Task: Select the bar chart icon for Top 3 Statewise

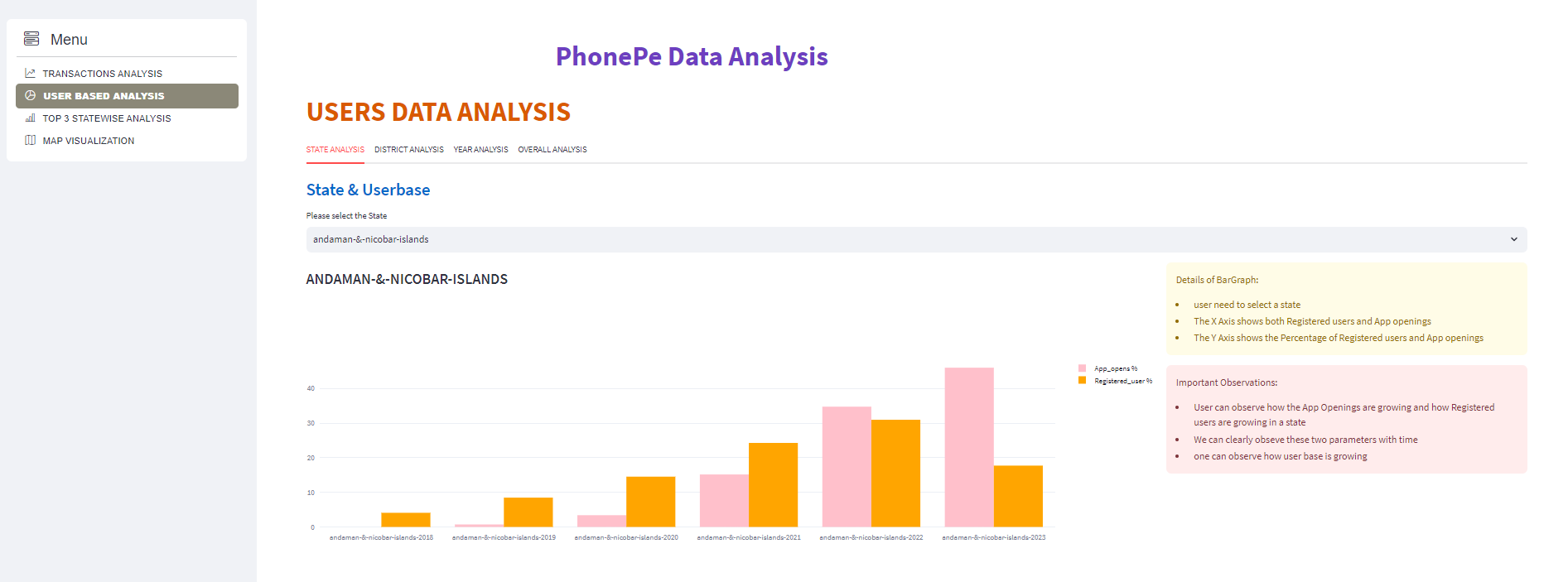Action: pos(30,118)
